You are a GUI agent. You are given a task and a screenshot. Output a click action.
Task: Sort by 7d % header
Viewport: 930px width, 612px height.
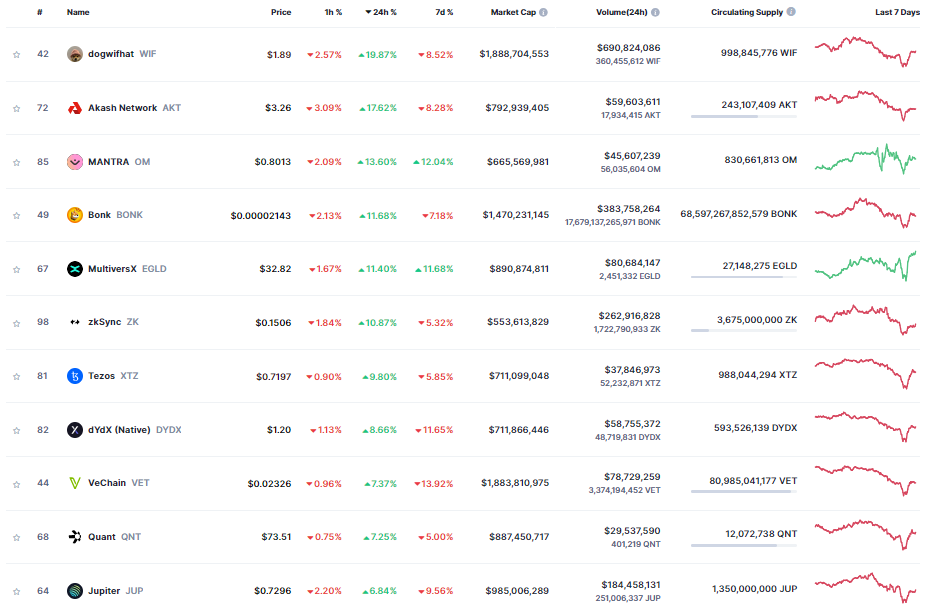(444, 12)
